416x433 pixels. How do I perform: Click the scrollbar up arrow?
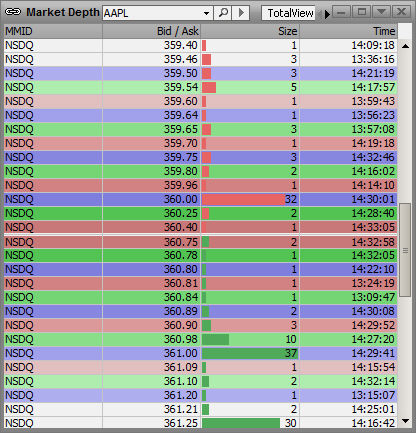tap(405, 46)
